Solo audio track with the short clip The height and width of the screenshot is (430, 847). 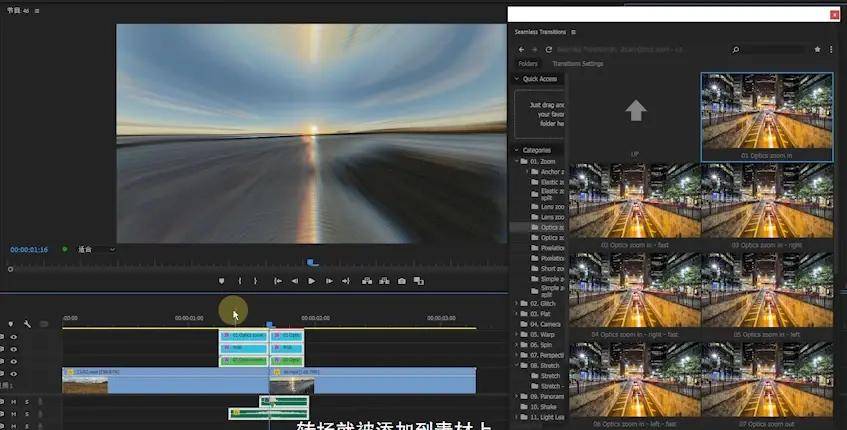click(x=27, y=402)
